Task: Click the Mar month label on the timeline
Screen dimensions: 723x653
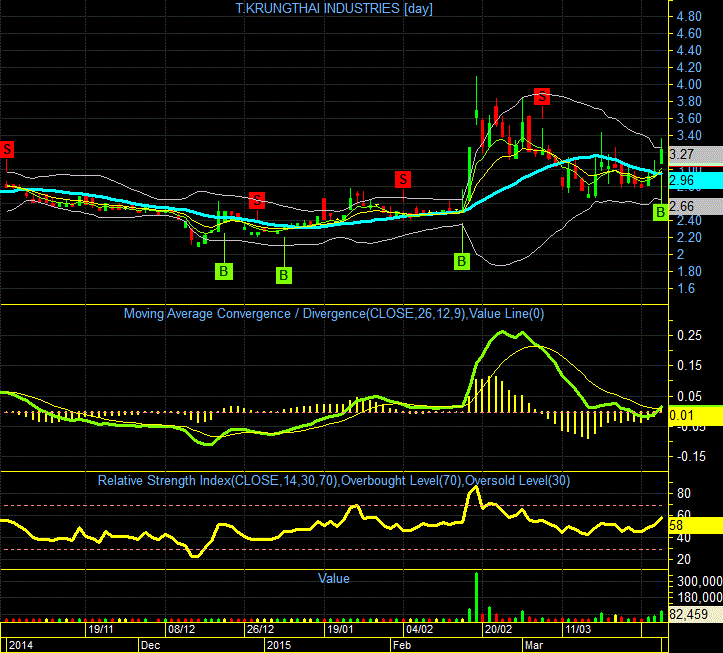Action: [x=534, y=645]
